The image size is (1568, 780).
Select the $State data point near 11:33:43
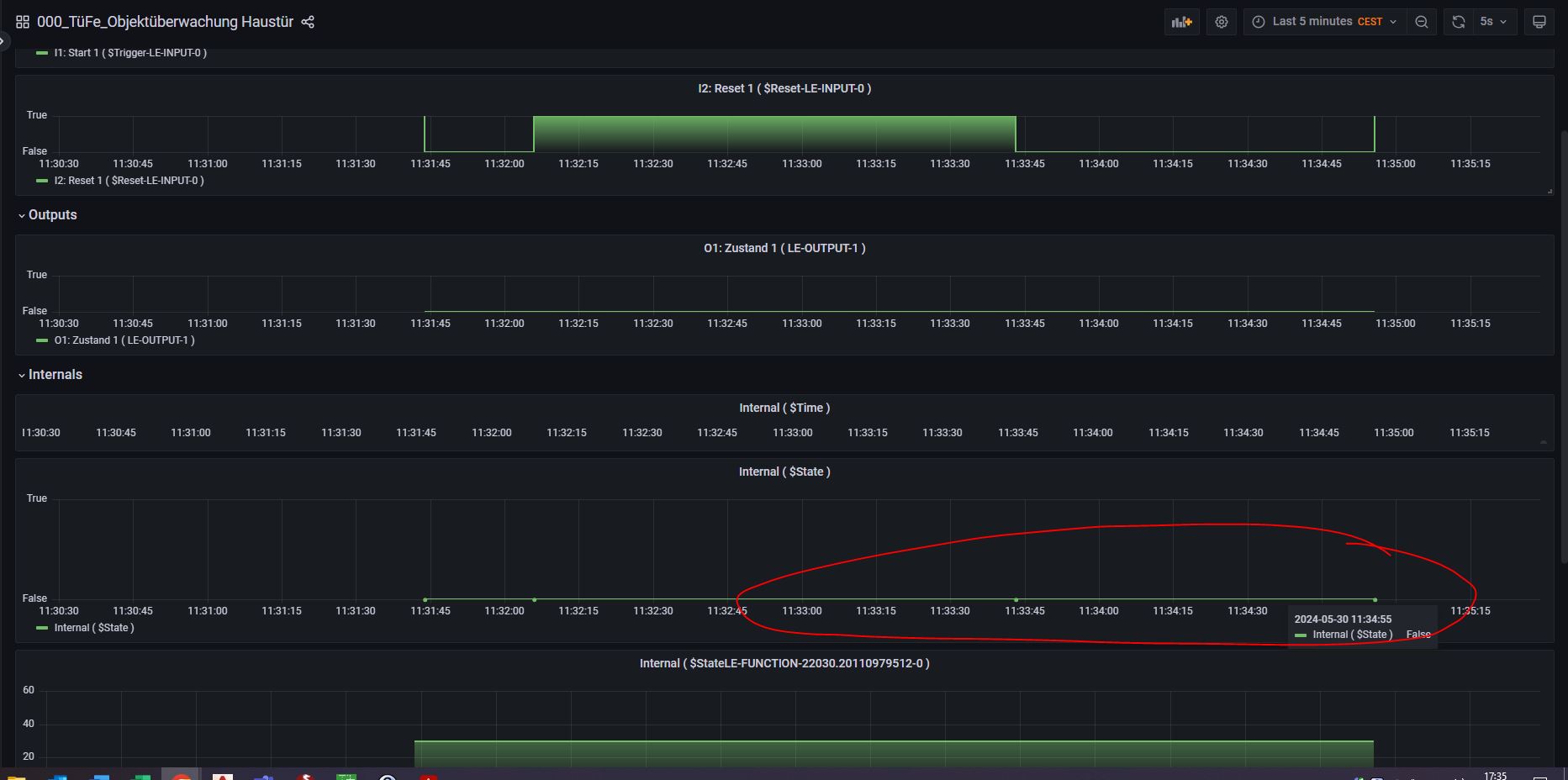(x=1016, y=599)
